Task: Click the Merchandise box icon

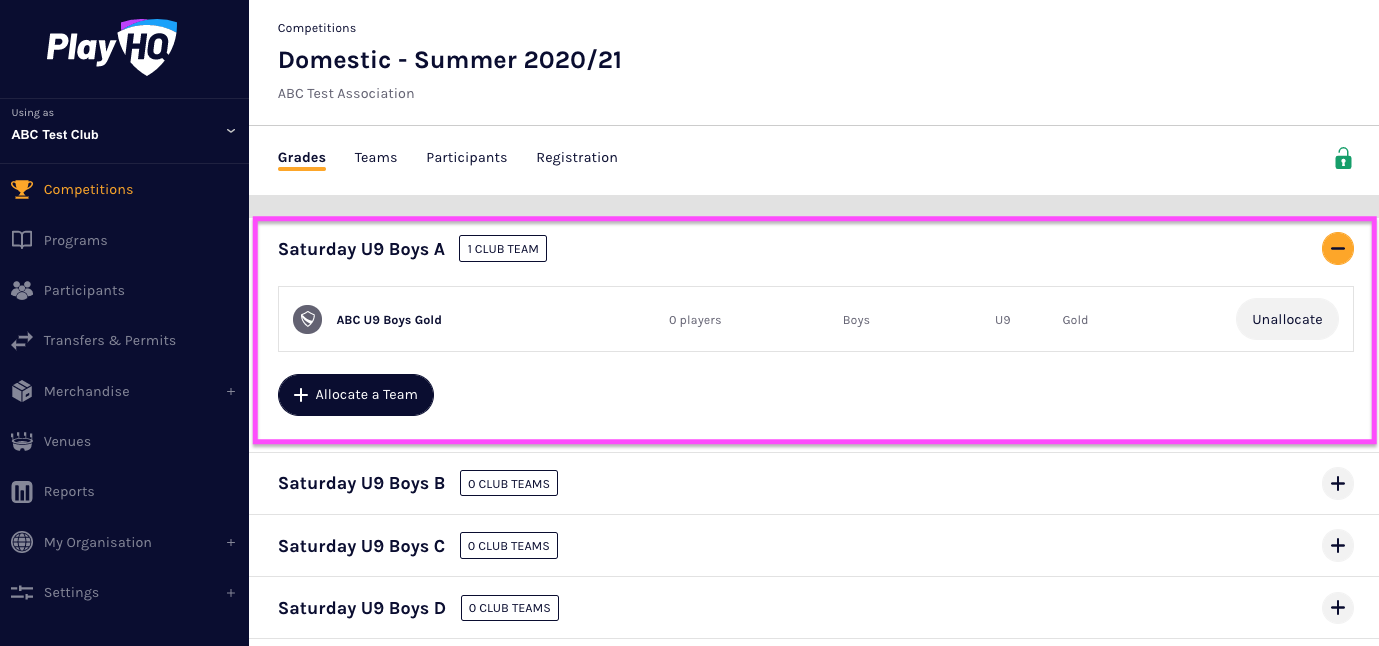Action: coord(22,391)
